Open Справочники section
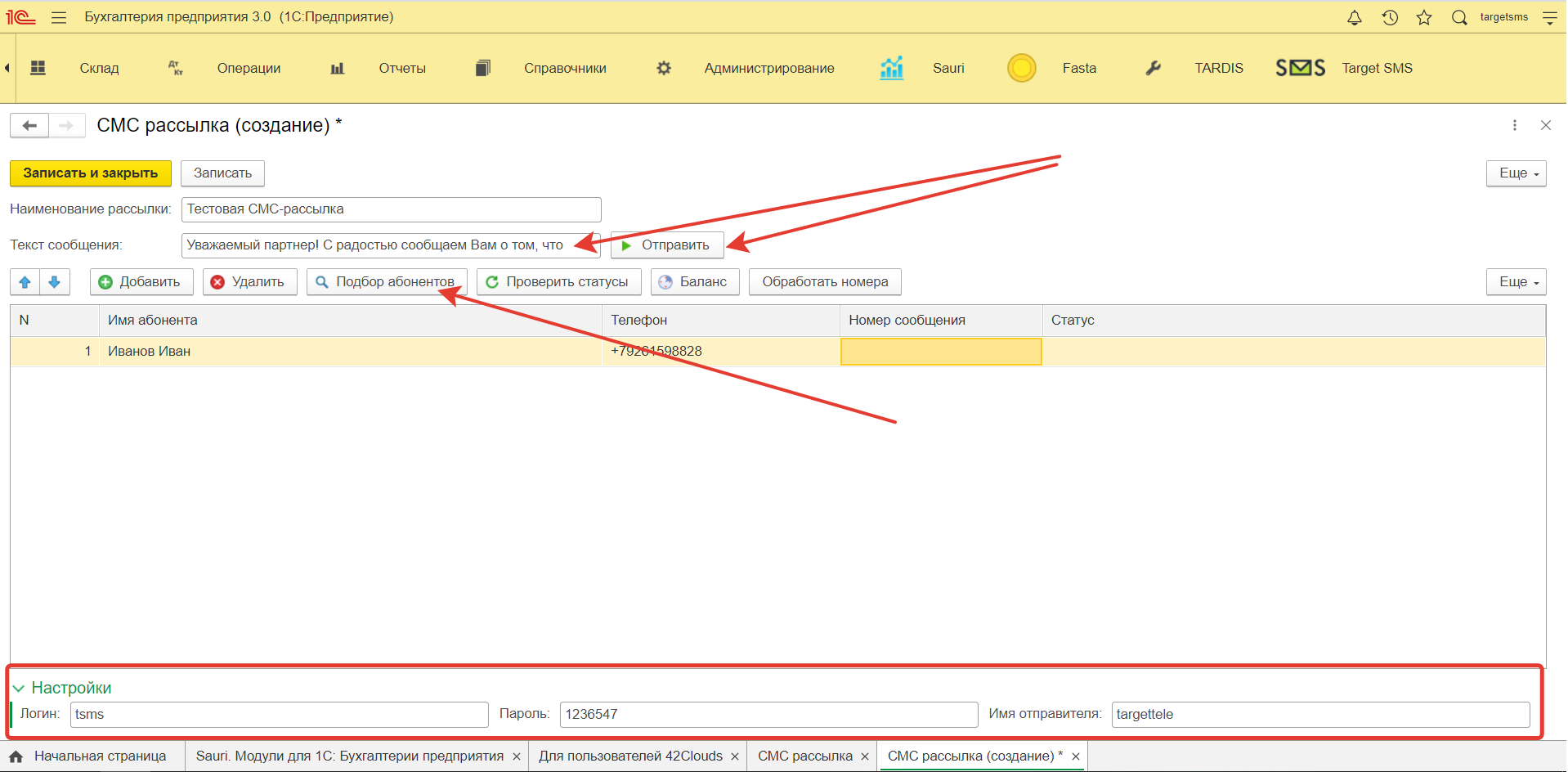This screenshot has height=772, width=1568. click(x=565, y=68)
